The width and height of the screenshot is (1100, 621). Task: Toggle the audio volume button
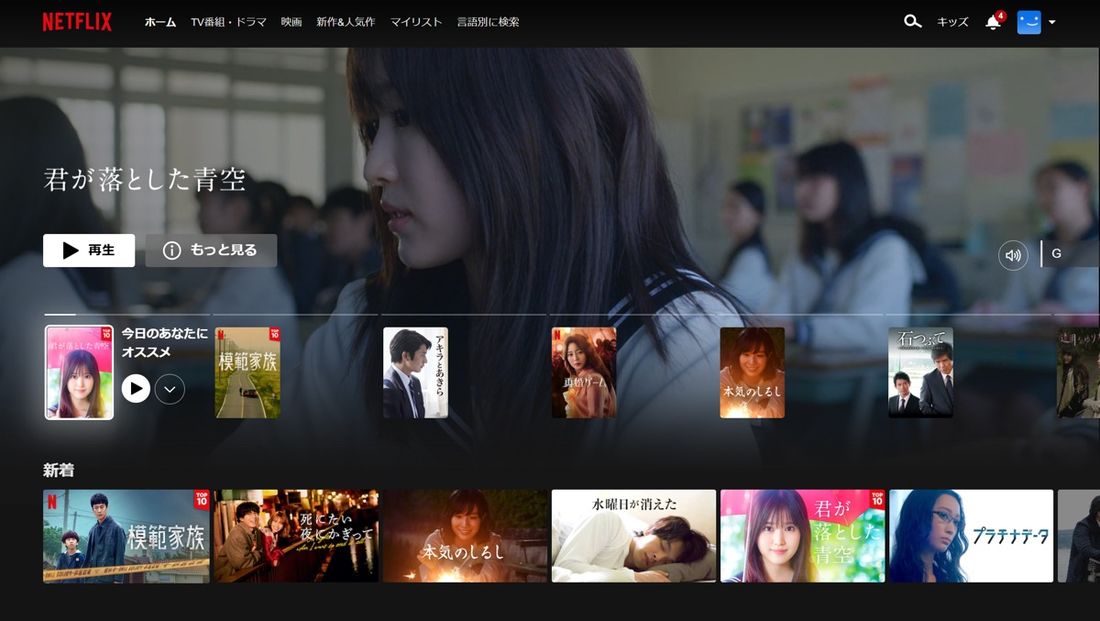[x=1013, y=255]
